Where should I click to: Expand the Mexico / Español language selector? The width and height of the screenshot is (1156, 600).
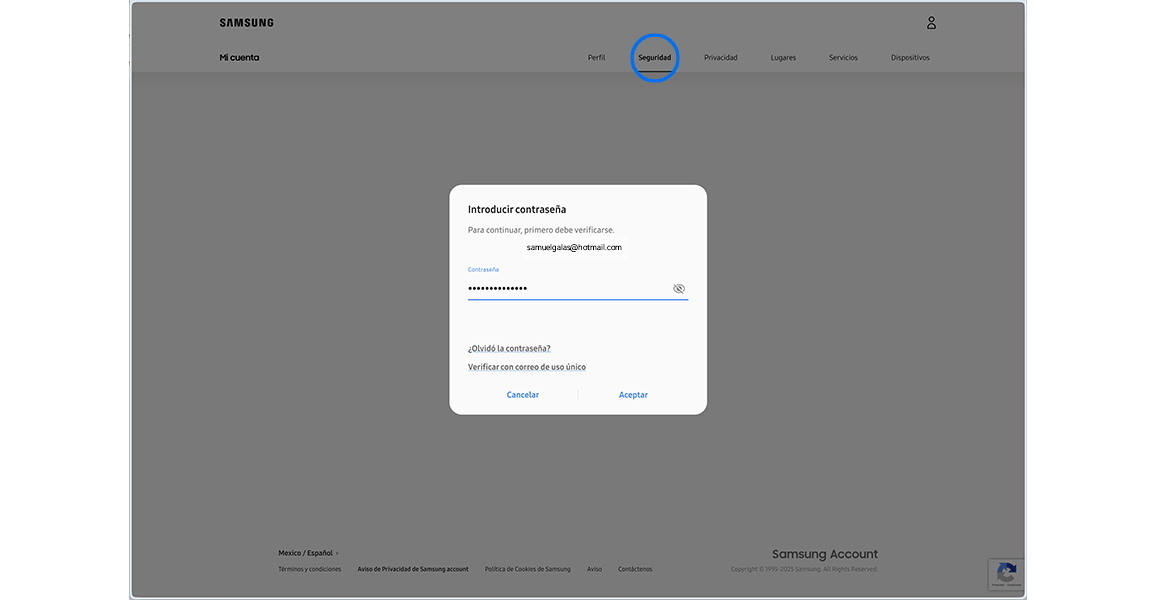click(305, 552)
